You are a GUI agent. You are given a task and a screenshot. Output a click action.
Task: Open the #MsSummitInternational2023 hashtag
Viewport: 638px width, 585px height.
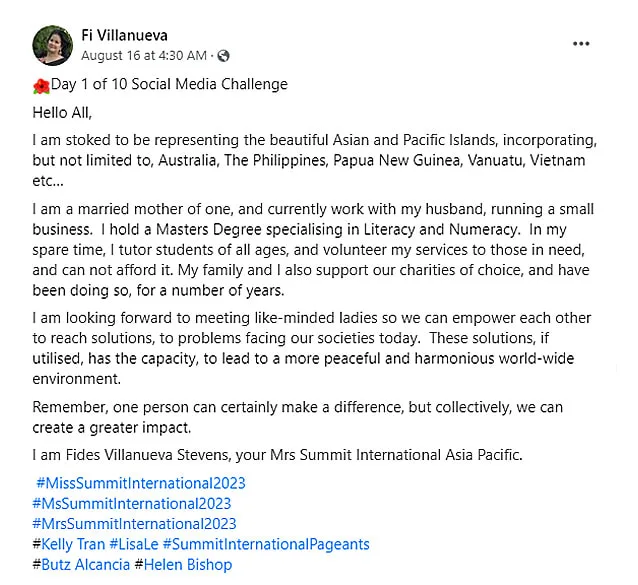(132, 504)
